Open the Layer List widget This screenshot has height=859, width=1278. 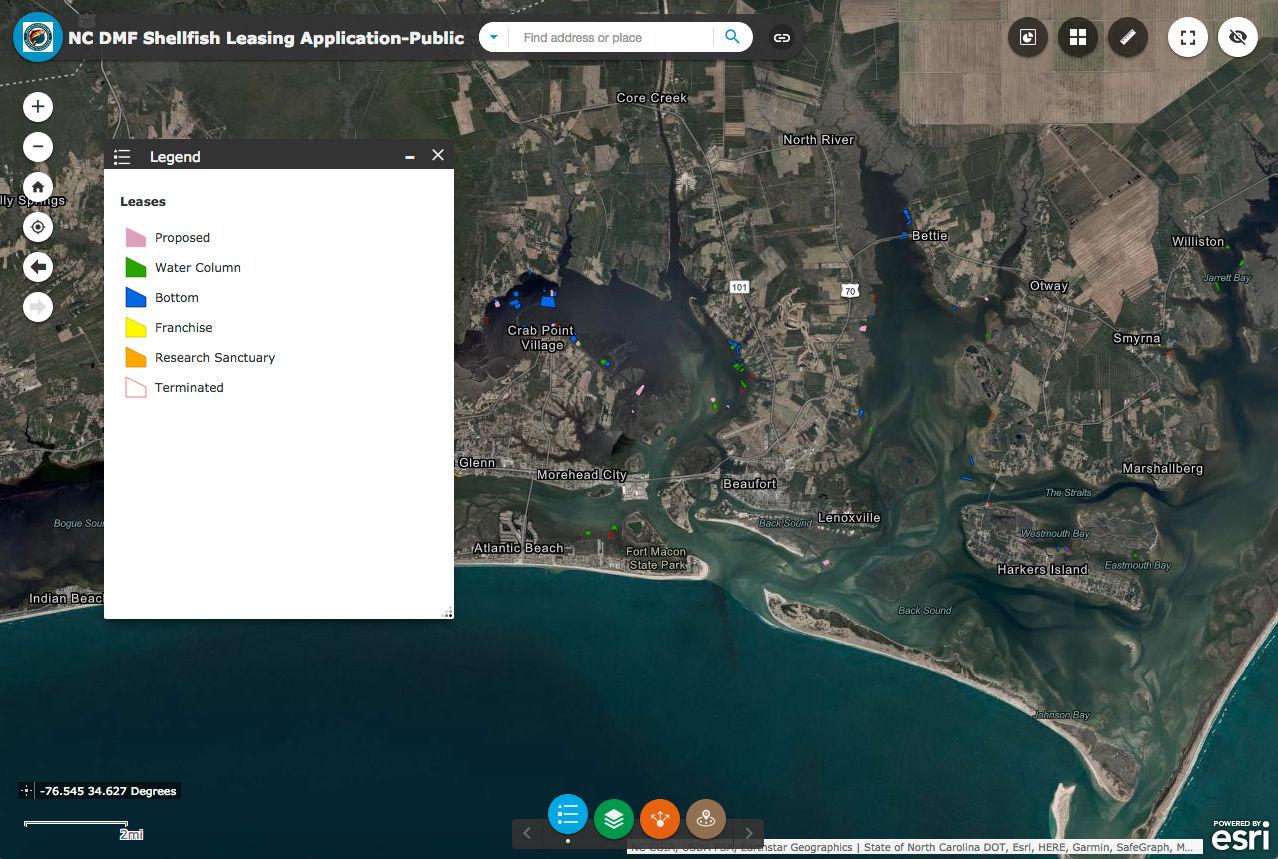pyautogui.click(x=614, y=817)
